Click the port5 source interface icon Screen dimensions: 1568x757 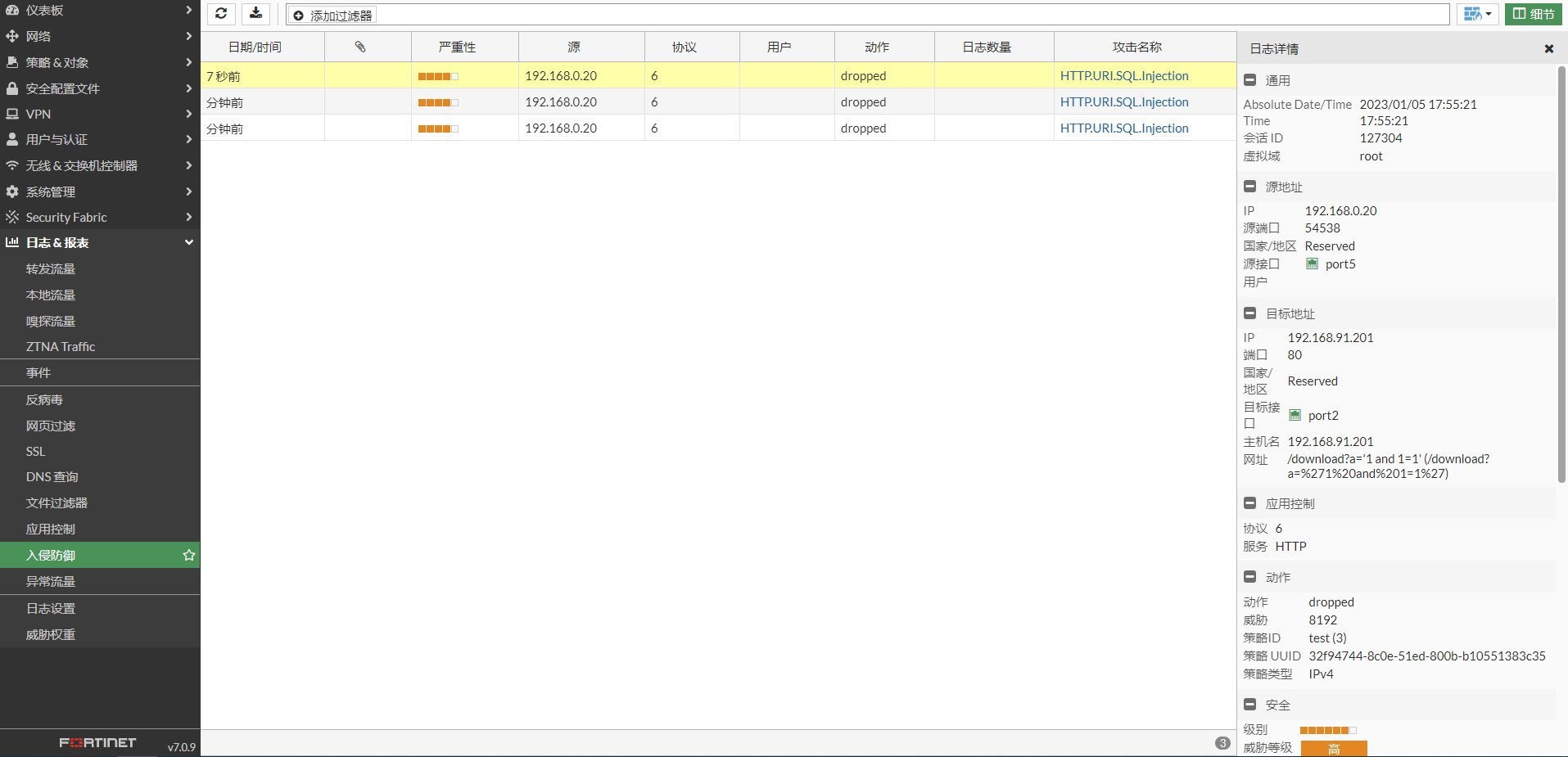click(x=1313, y=264)
